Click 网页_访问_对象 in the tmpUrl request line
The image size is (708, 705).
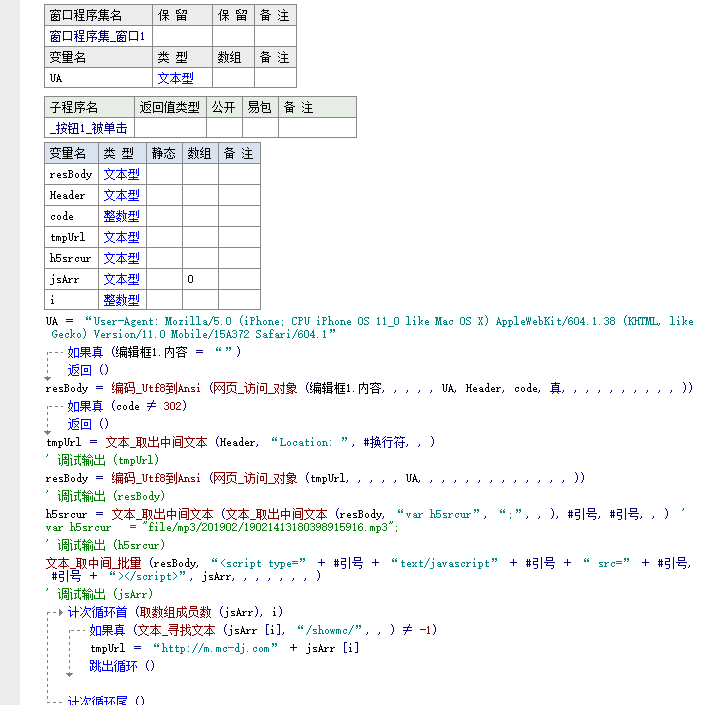[254, 478]
